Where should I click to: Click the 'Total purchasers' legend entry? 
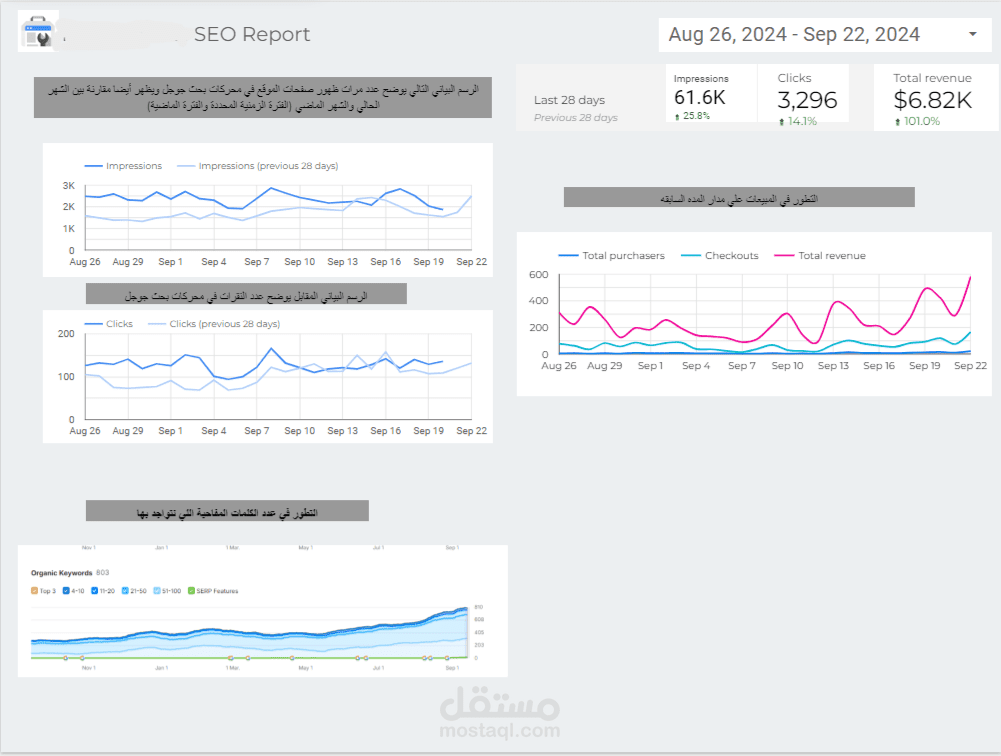coord(612,255)
